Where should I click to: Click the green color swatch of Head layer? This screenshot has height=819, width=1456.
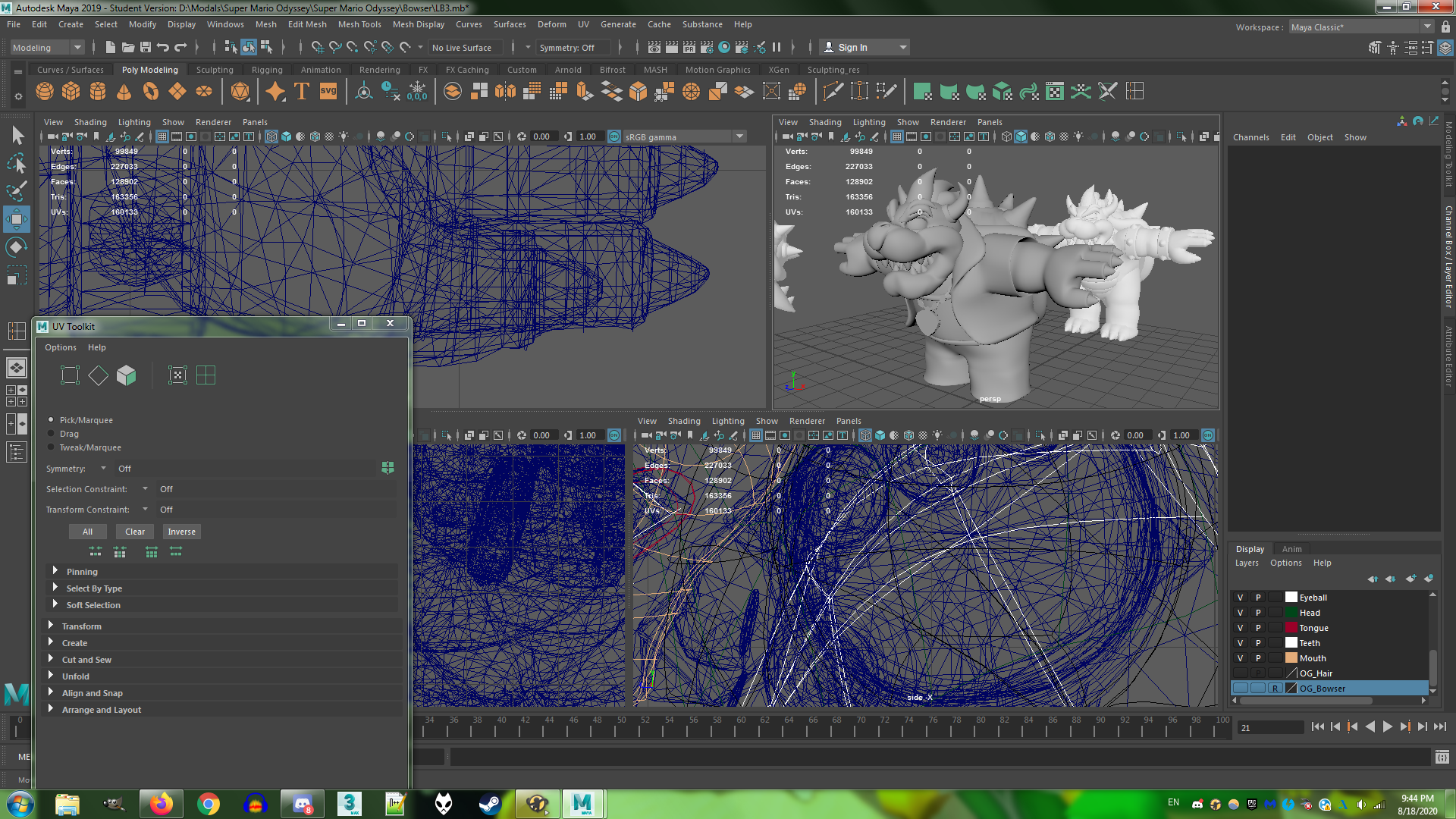point(1291,613)
